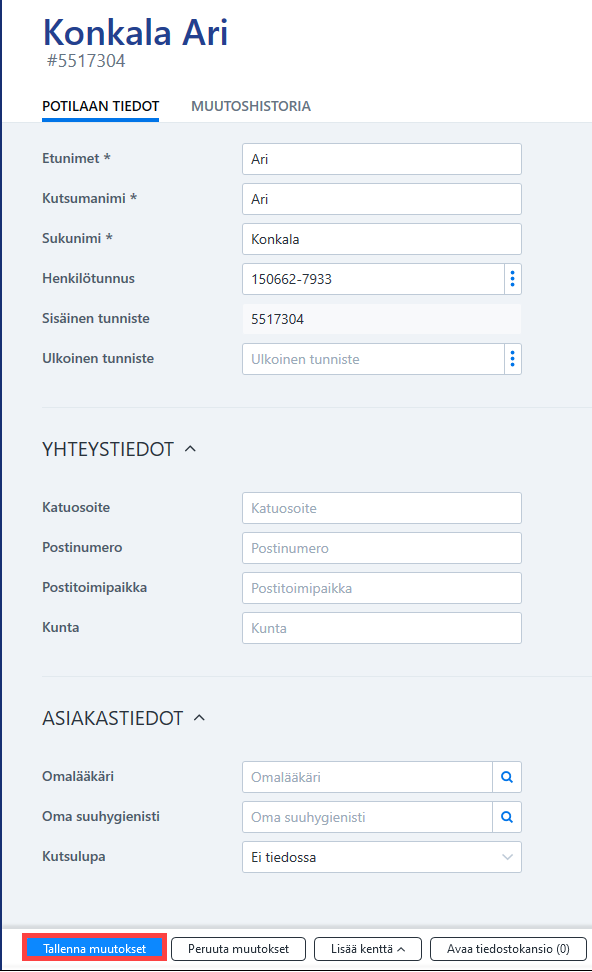Image resolution: width=592 pixels, height=972 pixels.
Task: Open the Ulkoinen tunniste three-dot menu
Action: pos(513,359)
